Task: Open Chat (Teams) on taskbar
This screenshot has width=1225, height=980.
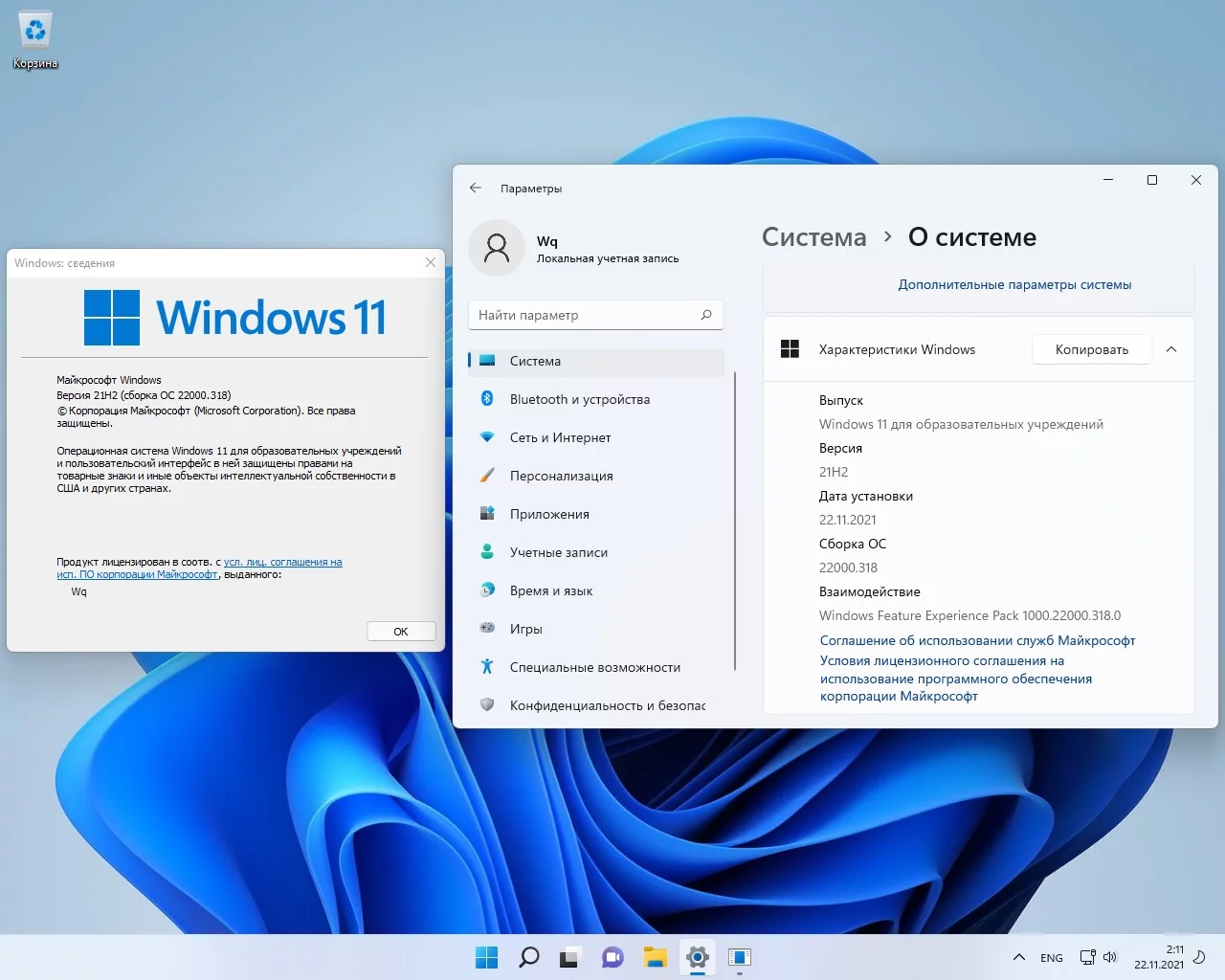Action: tap(612, 957)
